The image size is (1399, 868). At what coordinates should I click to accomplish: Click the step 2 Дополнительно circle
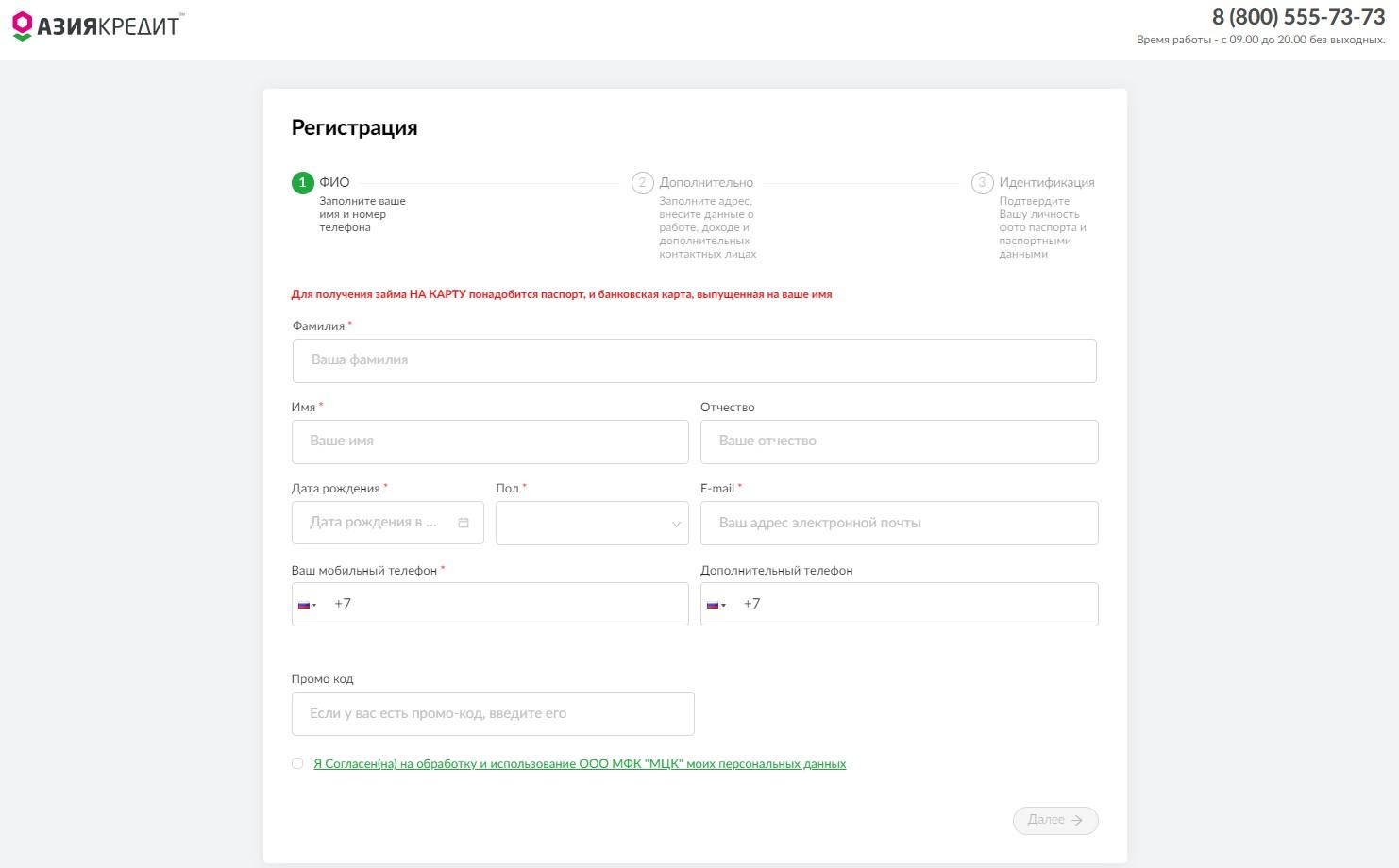click(642, 183)
